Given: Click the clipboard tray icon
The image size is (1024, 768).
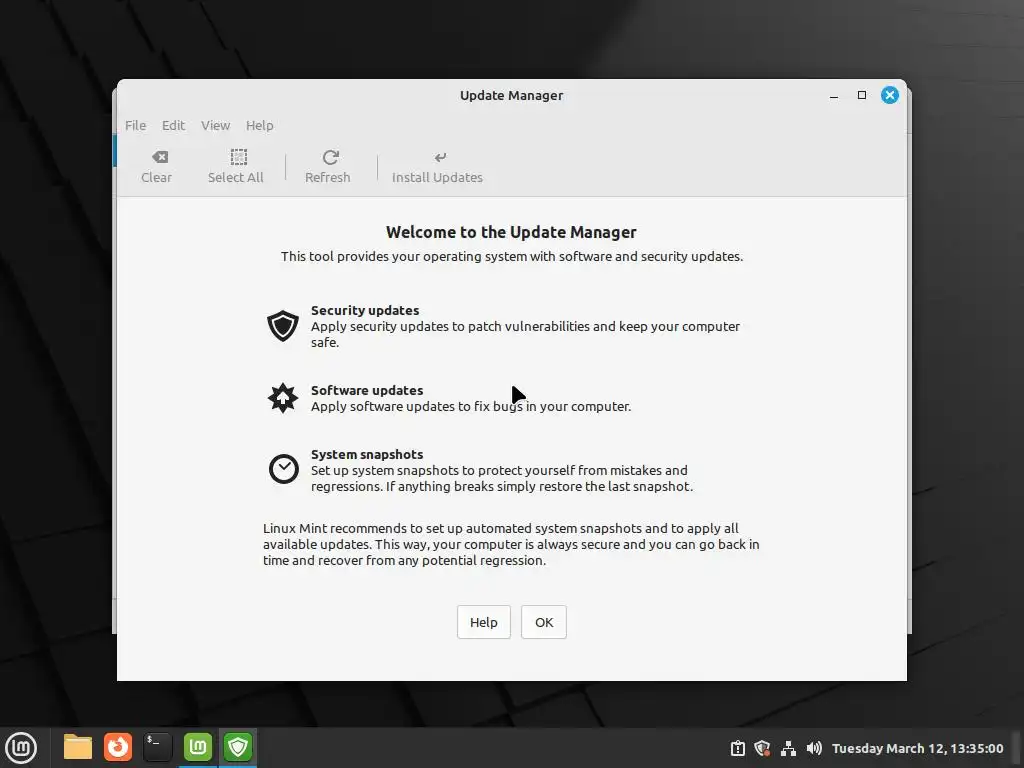Looking at the screenshot, I should pos(737,748).
